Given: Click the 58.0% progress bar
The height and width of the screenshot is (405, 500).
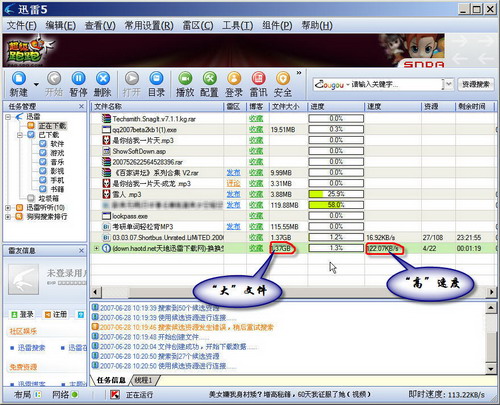Looking at the screenshot, I should tap(336, 205).
